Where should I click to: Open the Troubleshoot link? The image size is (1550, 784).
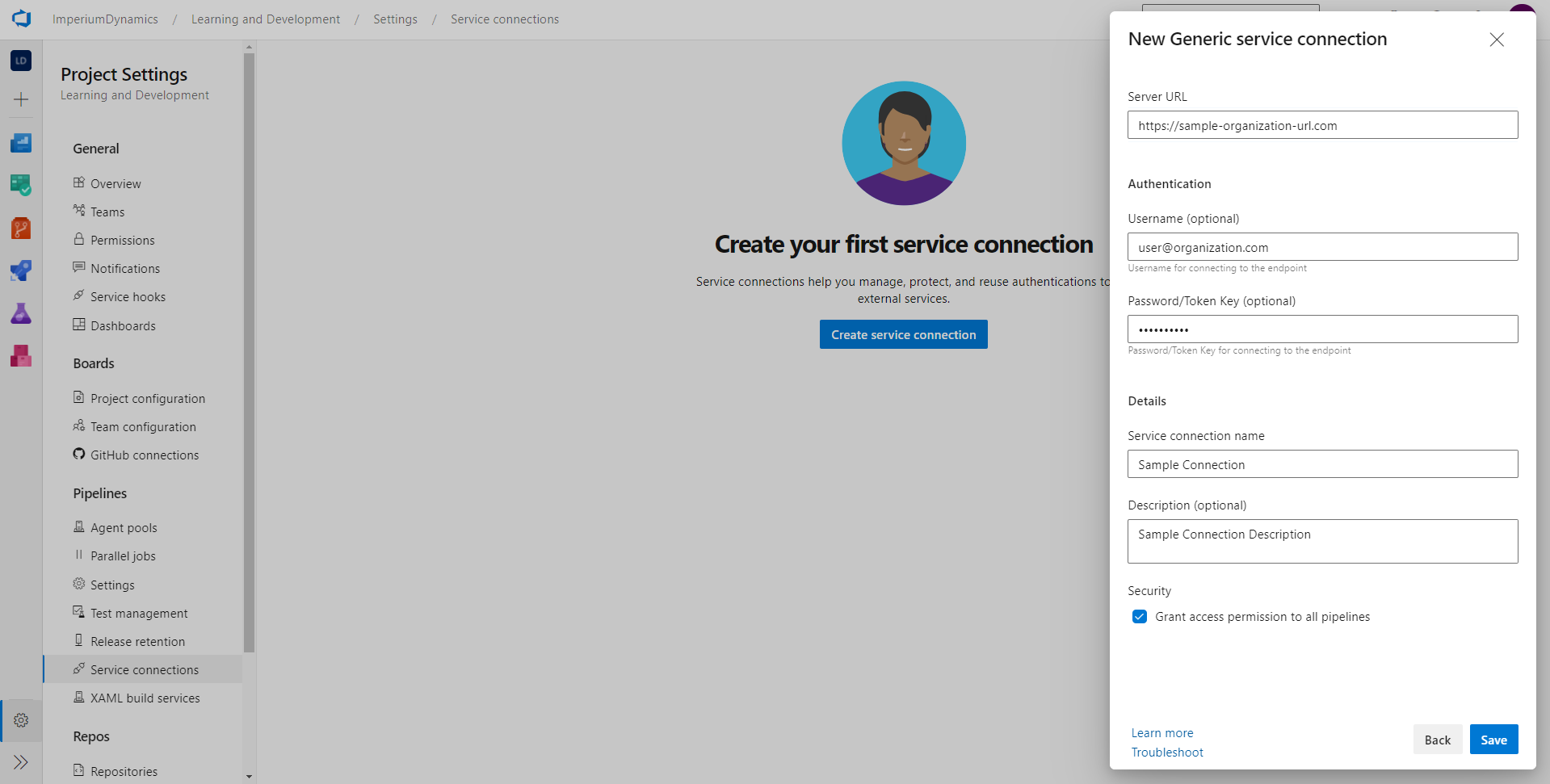pos(1166,753)
